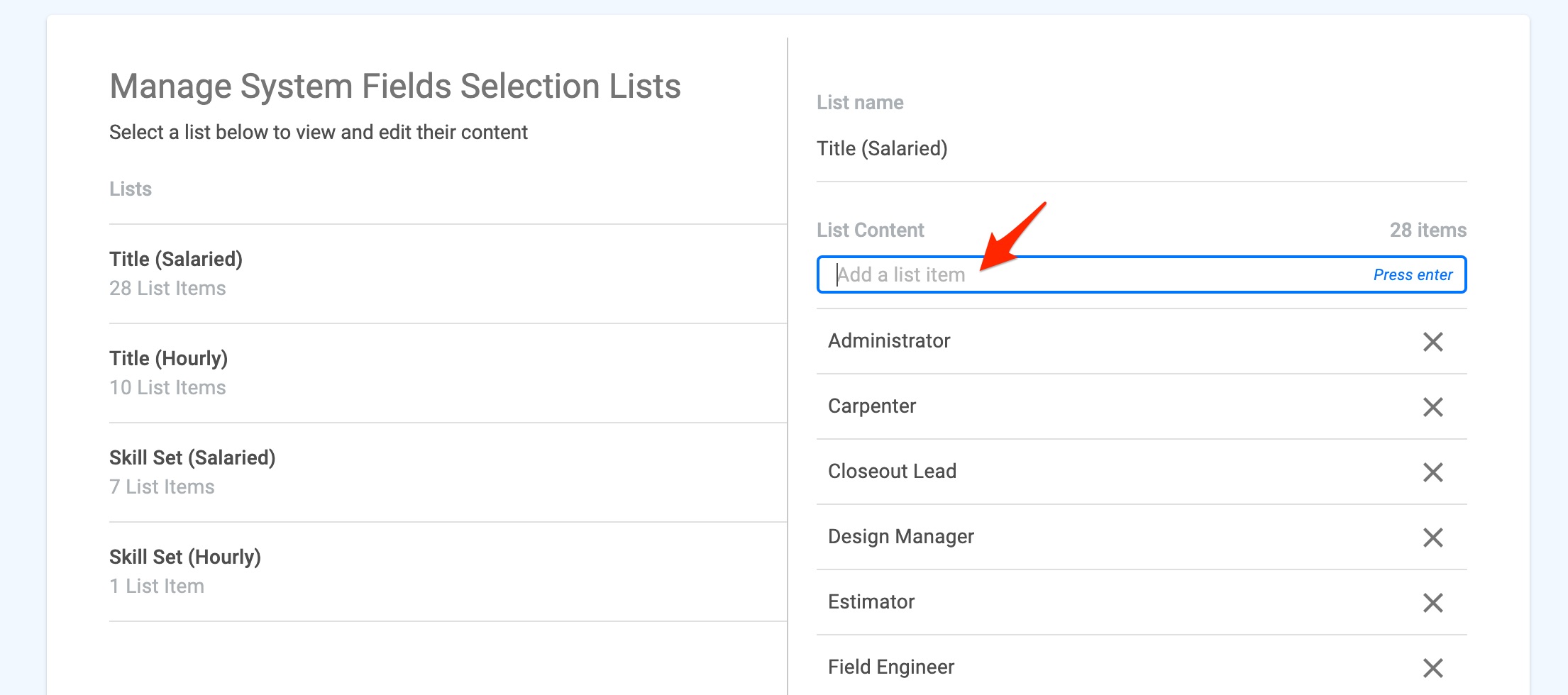Screen dimensions: 1568x695
Task: Click the 7 List Items subtitle
Action: pyautogui.click(x=162, y=487)
